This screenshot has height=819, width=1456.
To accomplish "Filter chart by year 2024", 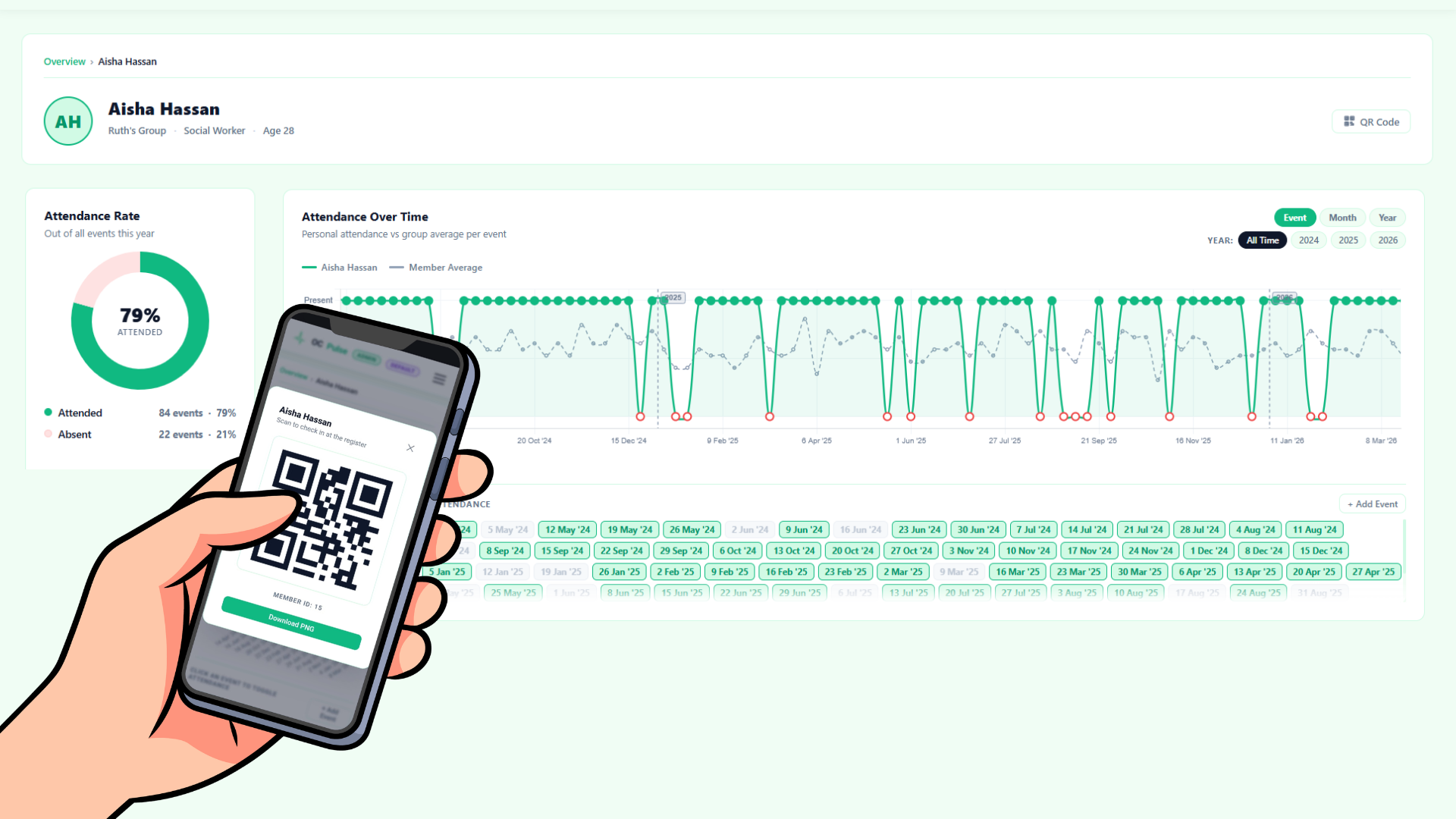I will click(x=1308, y=240).
